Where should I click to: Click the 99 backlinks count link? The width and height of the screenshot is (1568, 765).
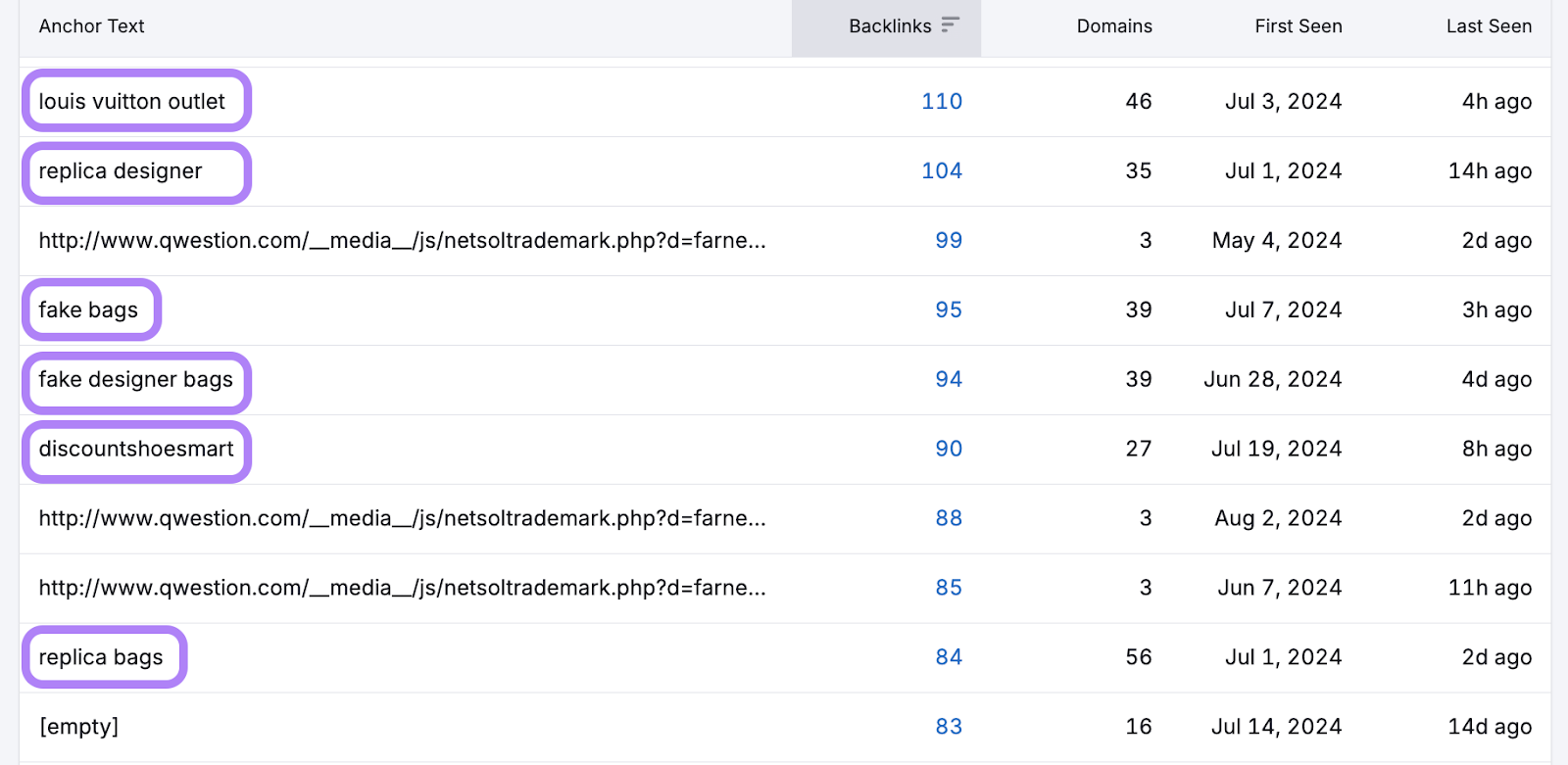click(x=948, y=241)
